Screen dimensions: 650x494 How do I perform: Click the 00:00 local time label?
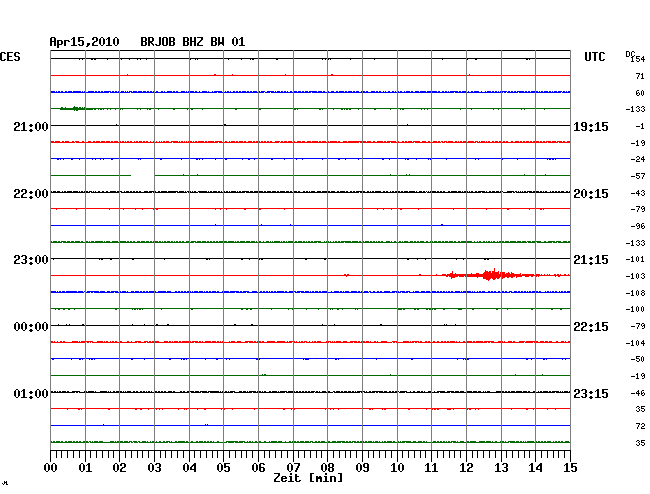tap(31, 327)
